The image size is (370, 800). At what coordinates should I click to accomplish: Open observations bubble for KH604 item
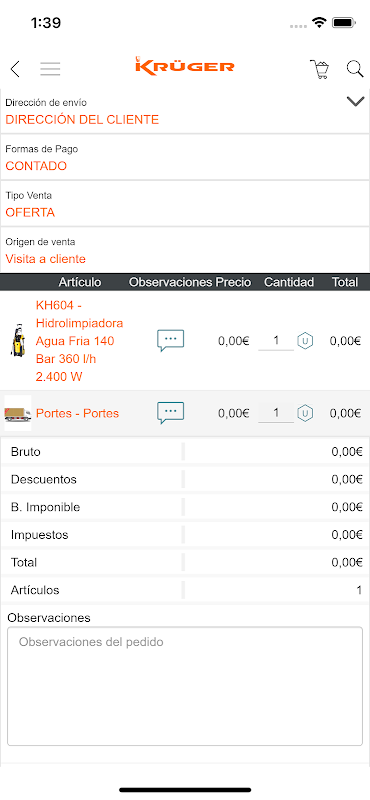point(170,341)
